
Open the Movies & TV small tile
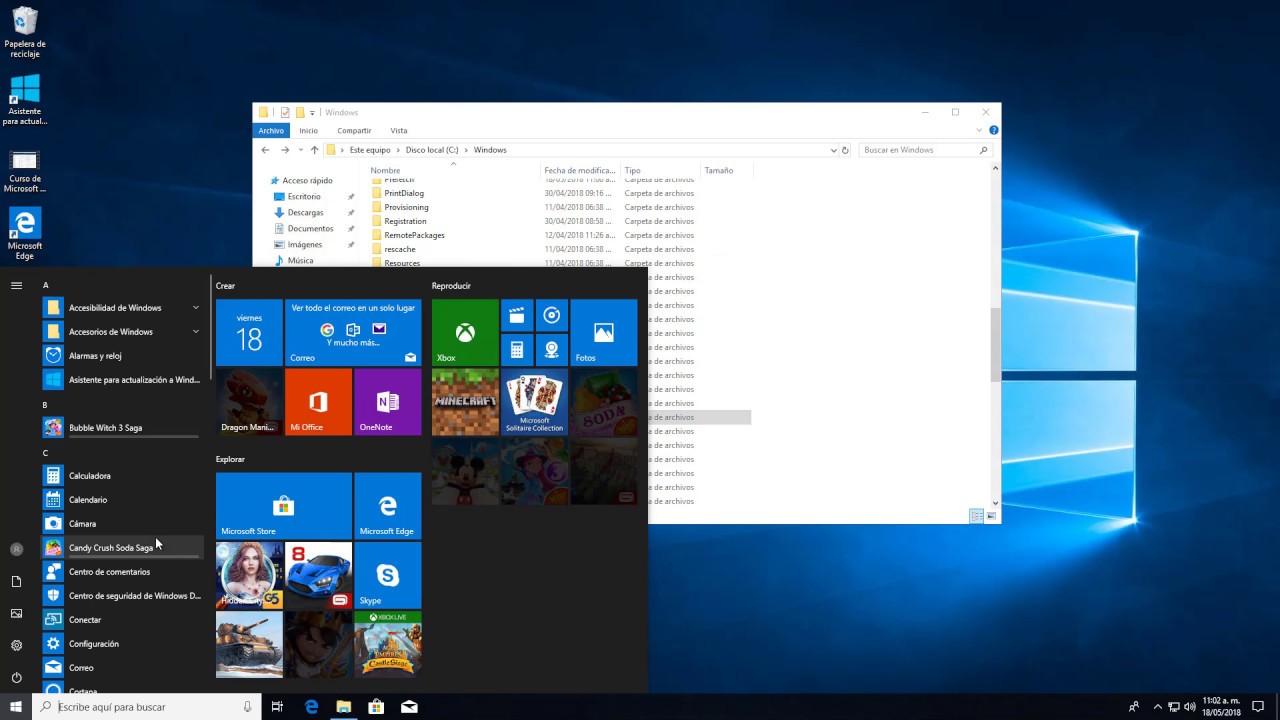coord(516,315)
